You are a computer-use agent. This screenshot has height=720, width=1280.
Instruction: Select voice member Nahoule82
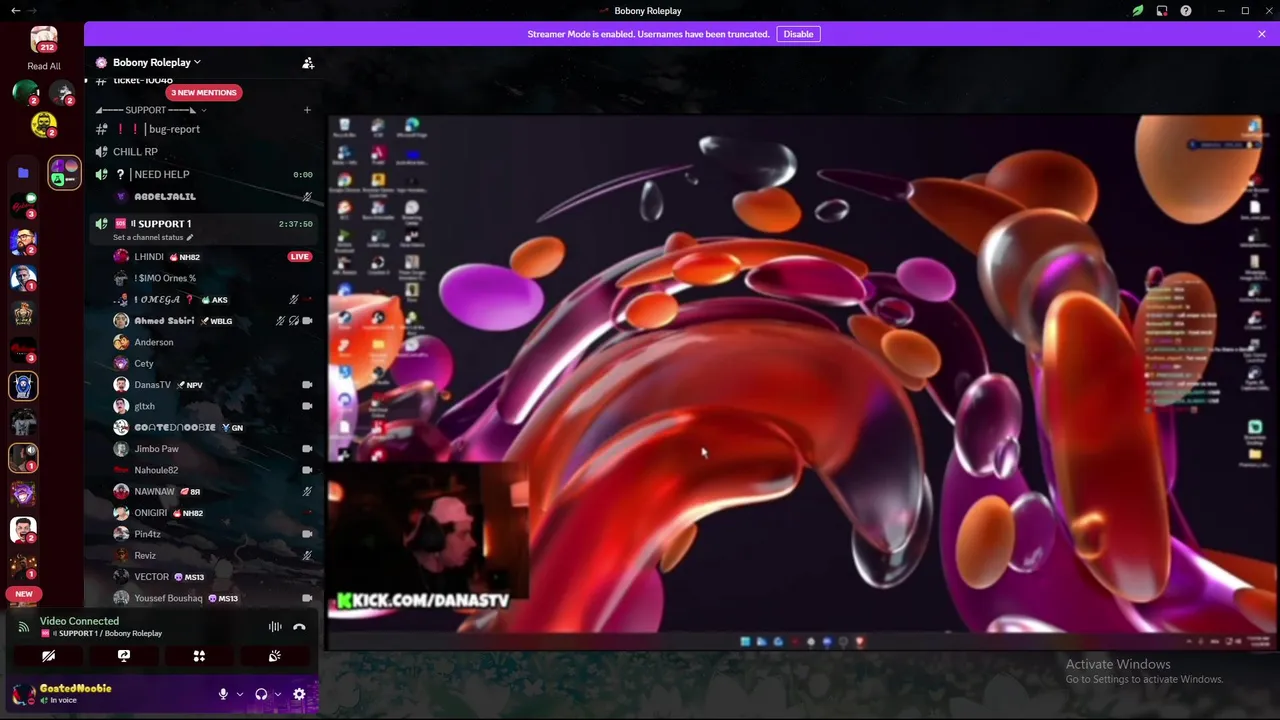coord(212,470)
